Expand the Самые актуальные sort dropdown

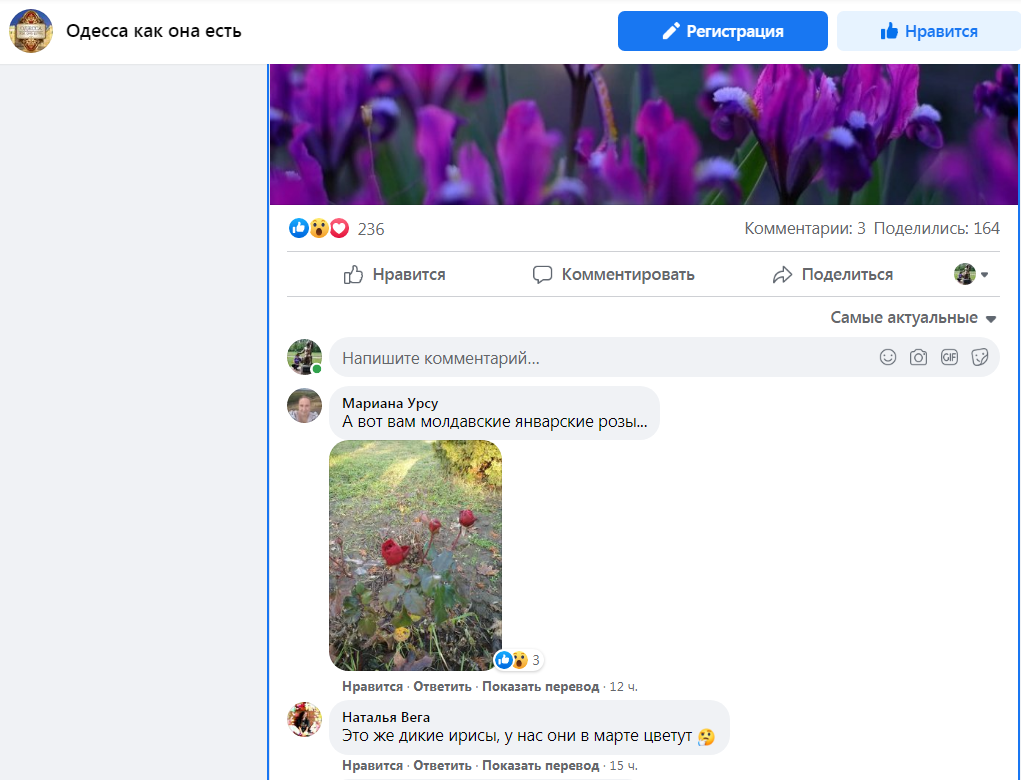point(913,318)
